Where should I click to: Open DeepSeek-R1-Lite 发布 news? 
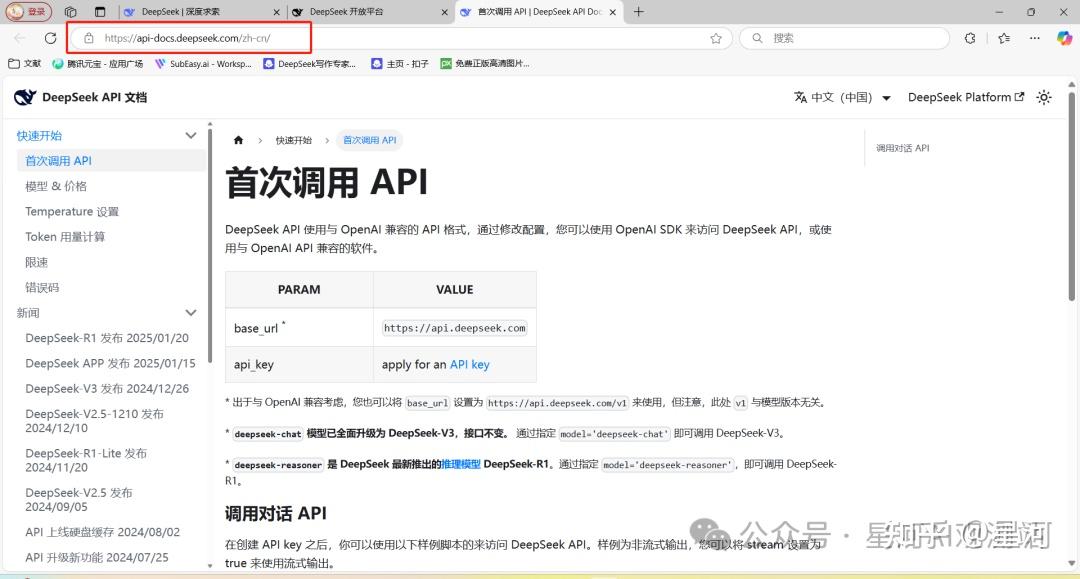coord(86,460)
